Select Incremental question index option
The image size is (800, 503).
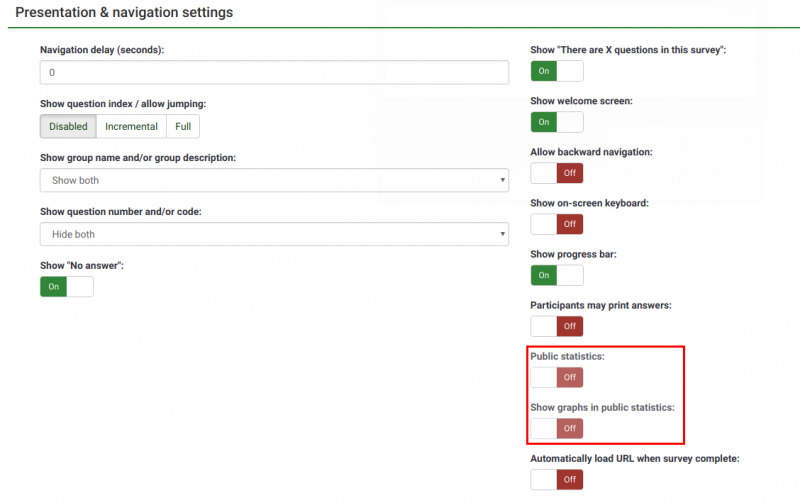pos(131,127)
